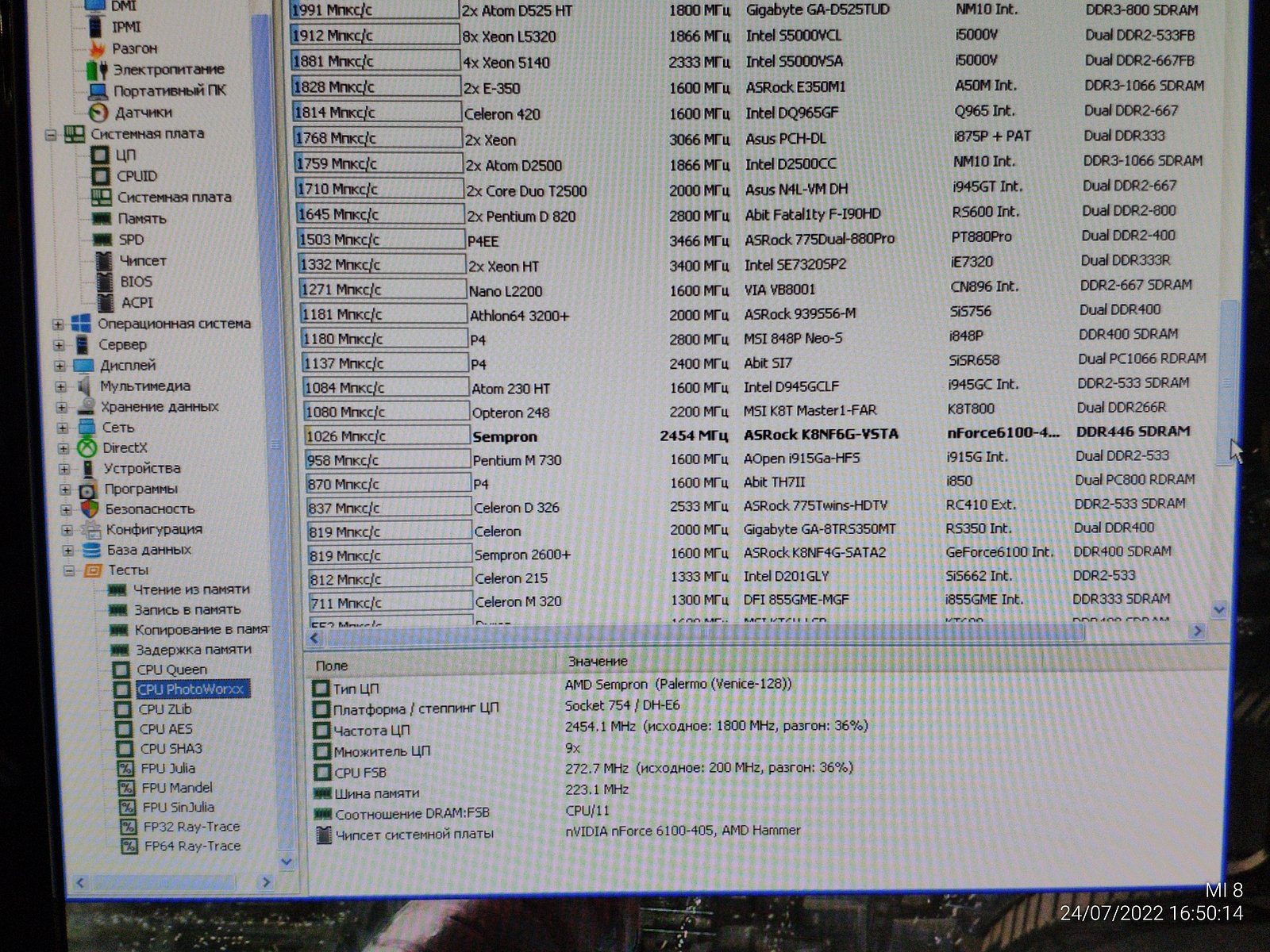Image resolution: width=1270 pixels, height=952 pixels.
Task: Expand the Сеть node
Action: tap(63, 428)
